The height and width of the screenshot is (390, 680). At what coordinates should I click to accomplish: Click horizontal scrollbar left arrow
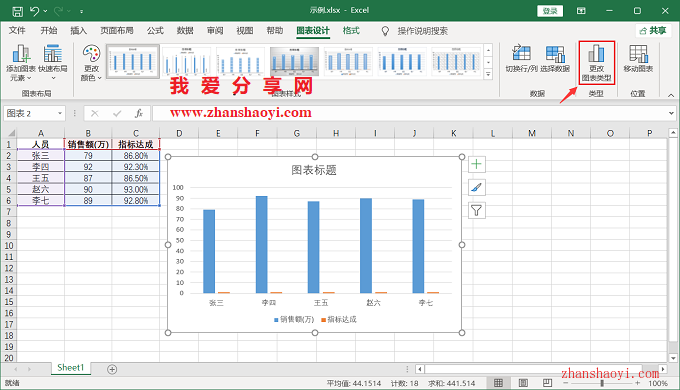click(x=419, y=369)
